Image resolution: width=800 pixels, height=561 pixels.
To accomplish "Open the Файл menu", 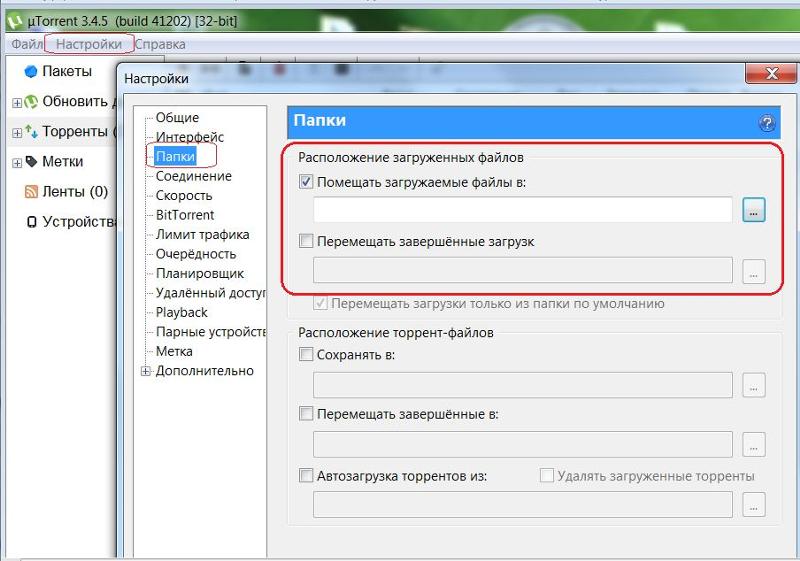I will point(27,44).
